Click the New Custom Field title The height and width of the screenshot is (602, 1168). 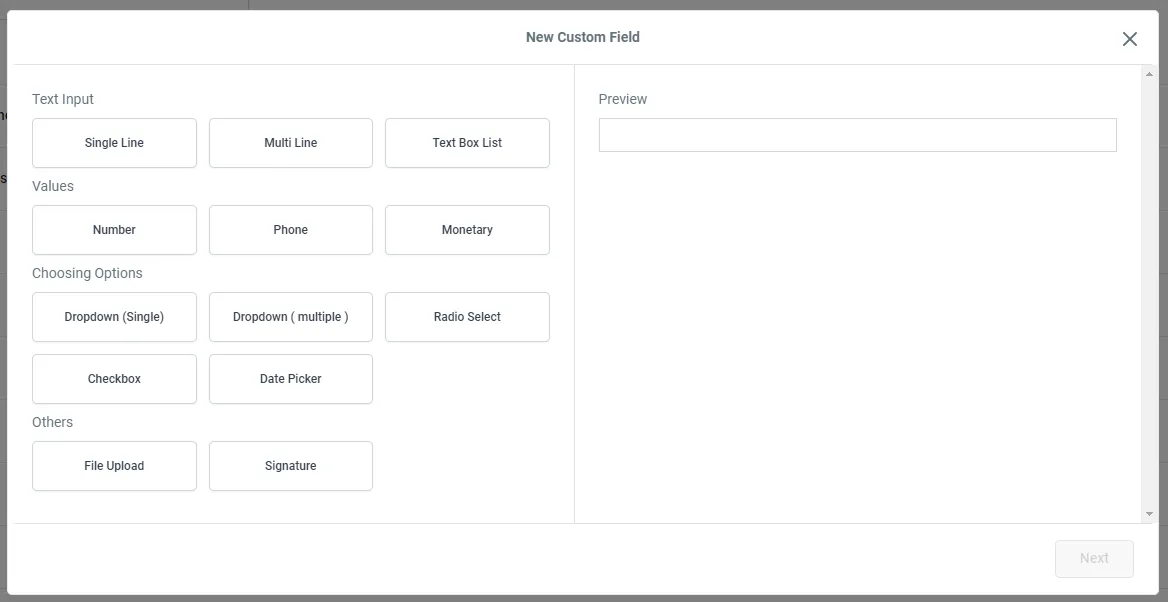583,37
